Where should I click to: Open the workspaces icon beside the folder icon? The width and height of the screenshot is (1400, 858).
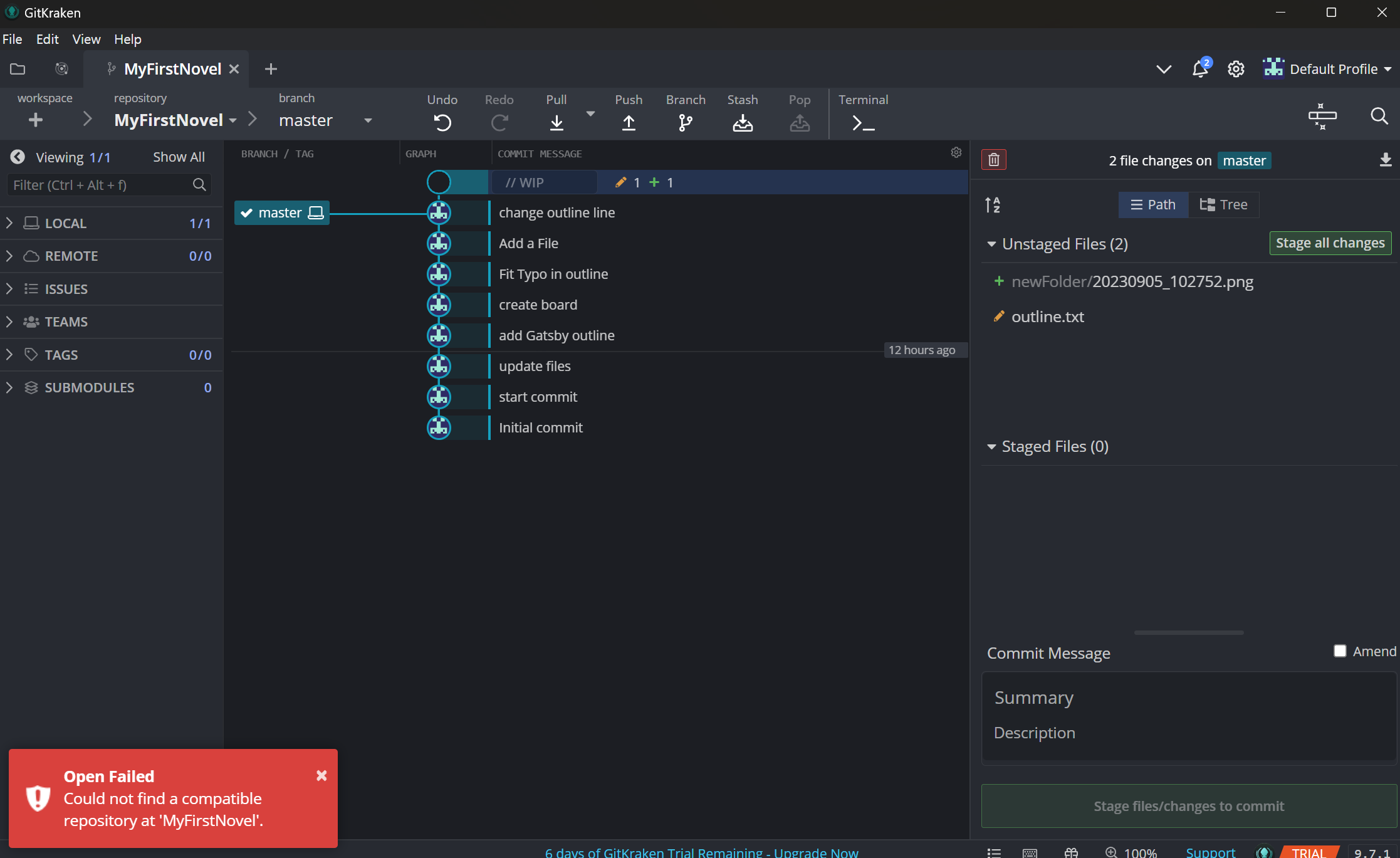[61, 69]
